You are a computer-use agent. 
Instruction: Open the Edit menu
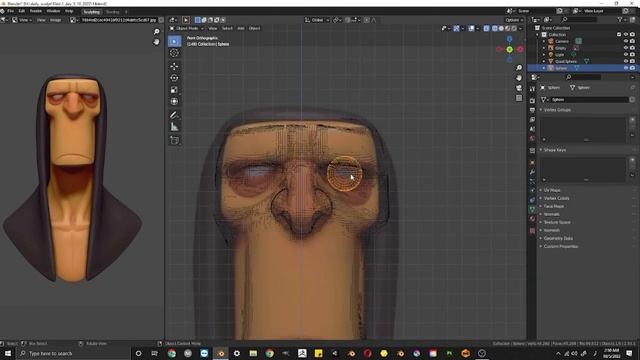coord(22,11)
